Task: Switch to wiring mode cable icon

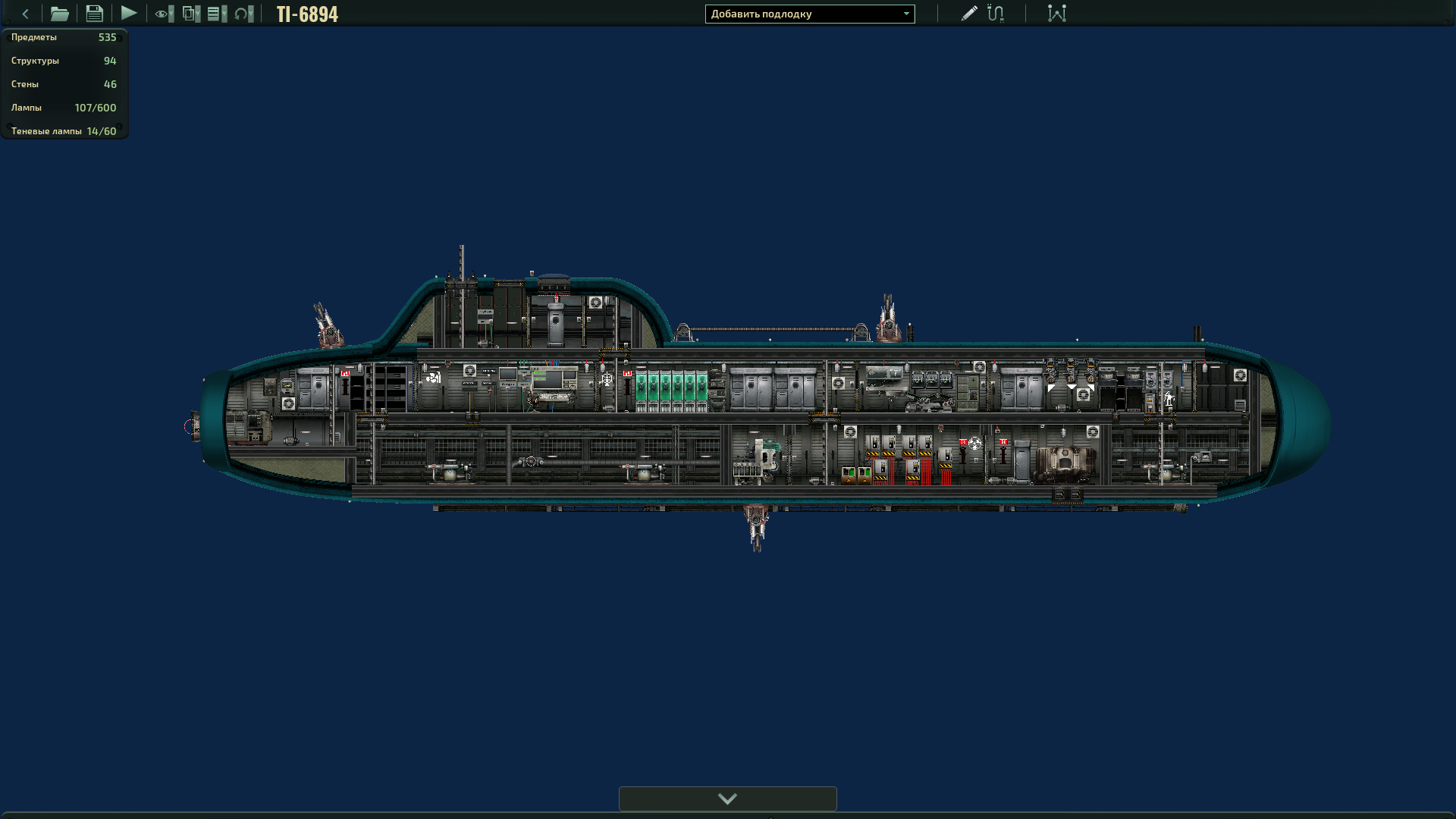Action: (996, 14)
